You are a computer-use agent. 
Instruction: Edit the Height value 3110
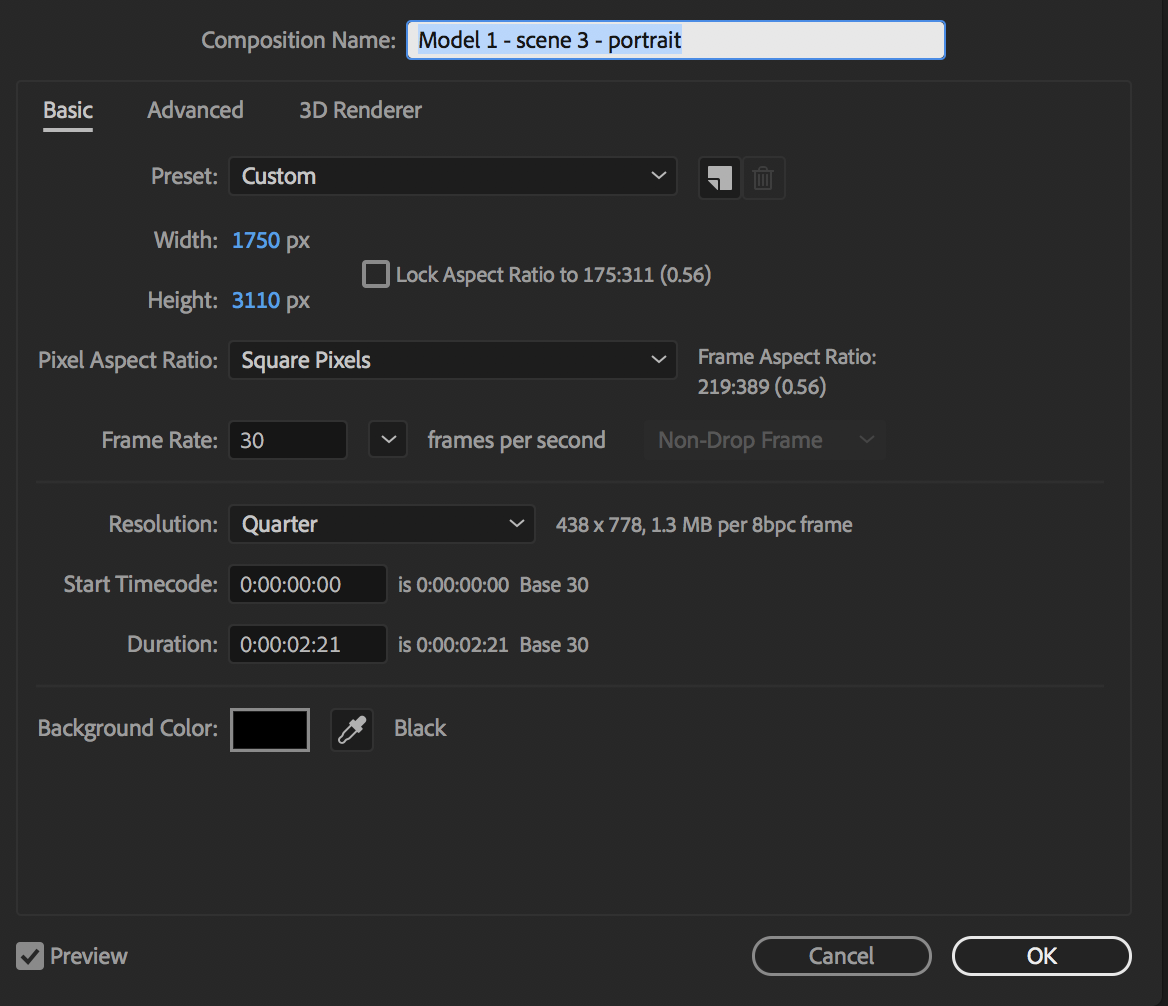click(x=256, y=301)
